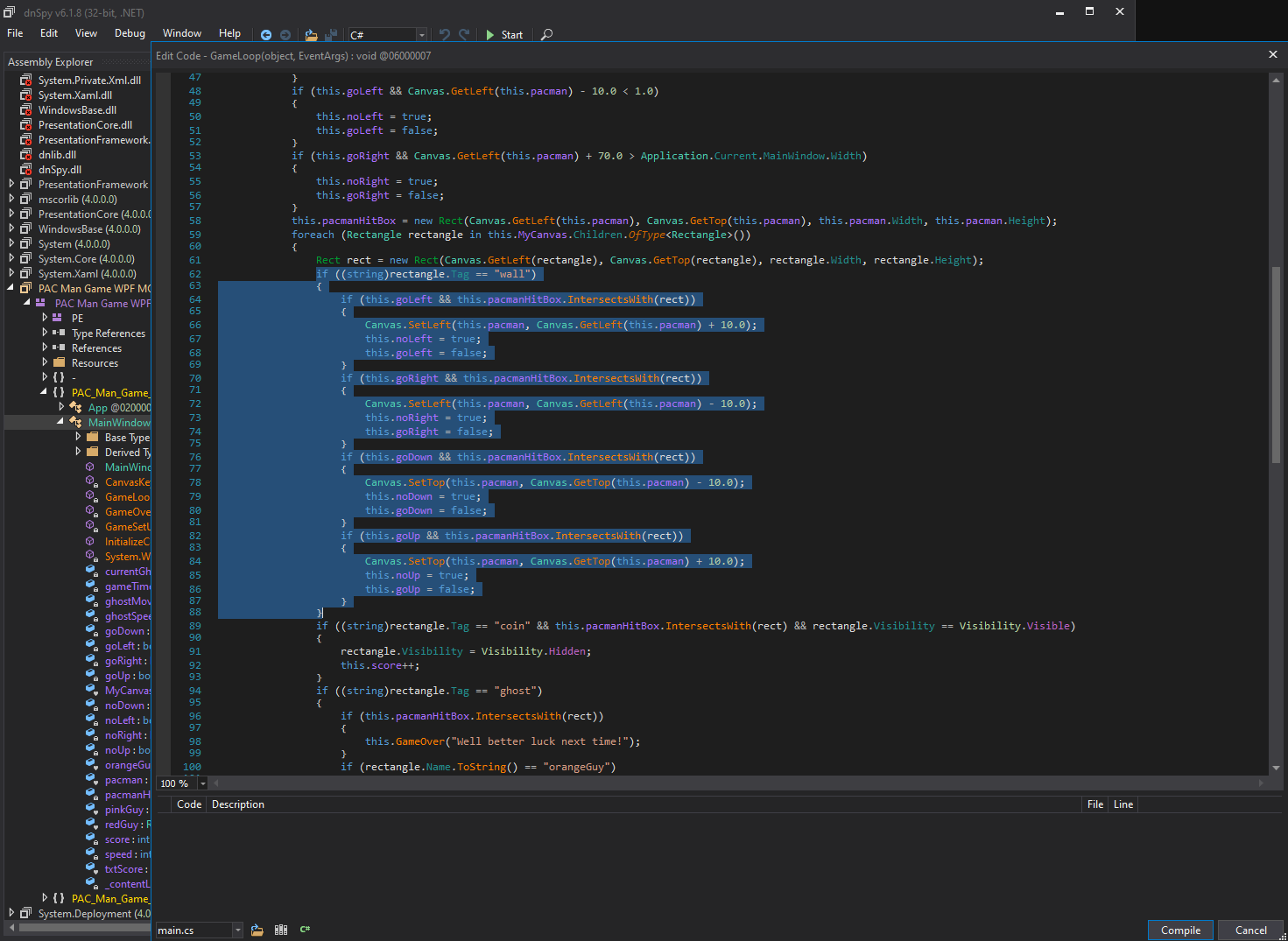
Task: Add an assembly reference via folder icon
Action: 257,930
